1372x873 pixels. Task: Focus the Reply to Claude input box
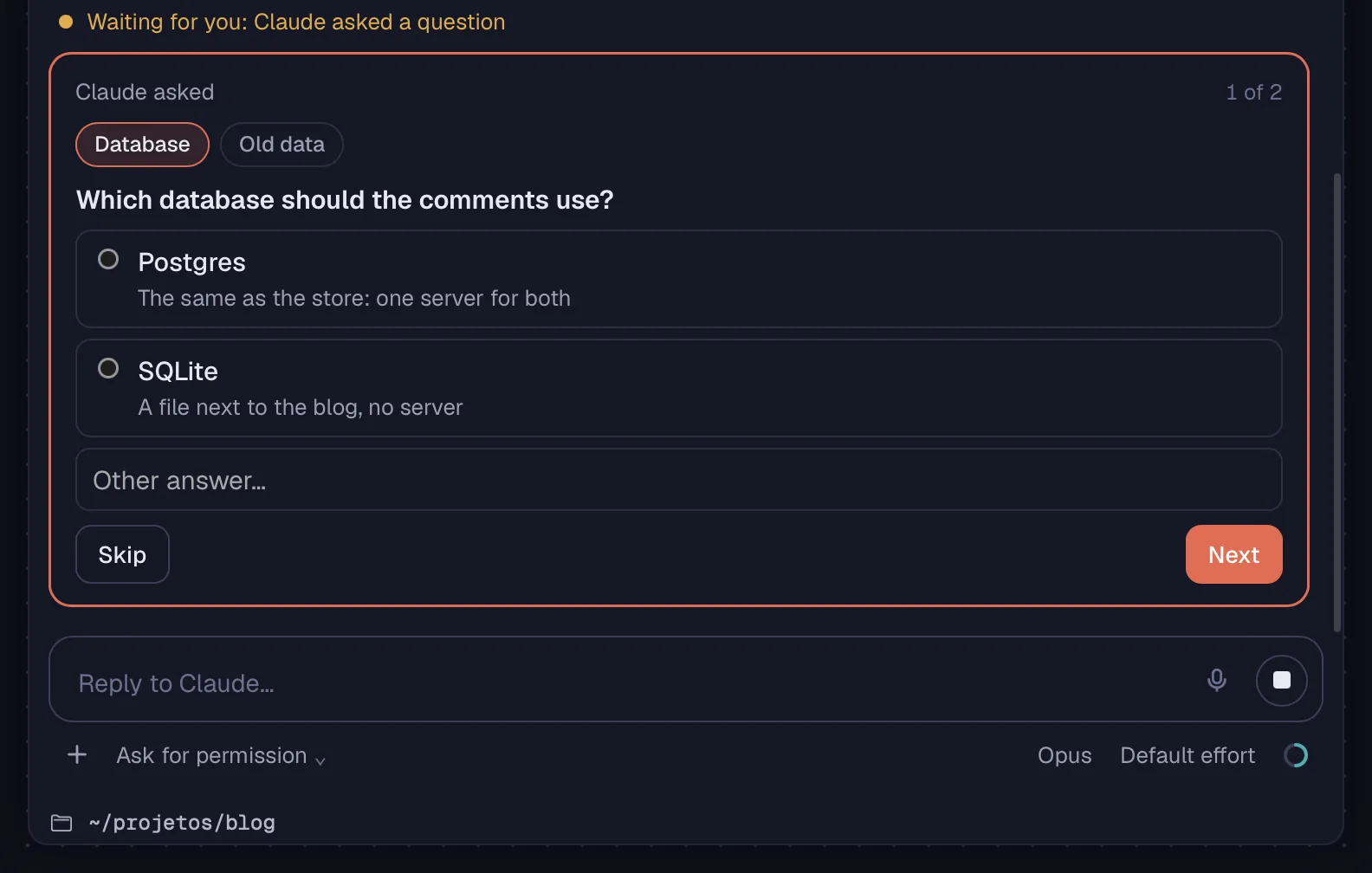[632, 682]
